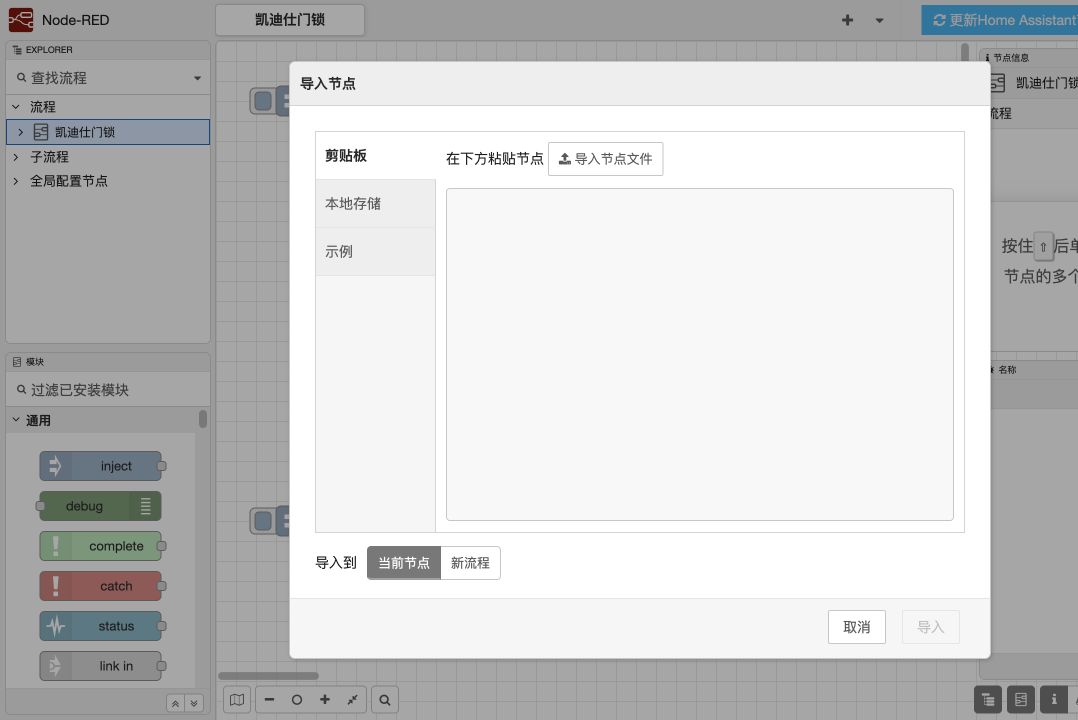Screen dimensions: 1078x720
Task: Select the catch node in palette
Action: [x=101, y=586]
